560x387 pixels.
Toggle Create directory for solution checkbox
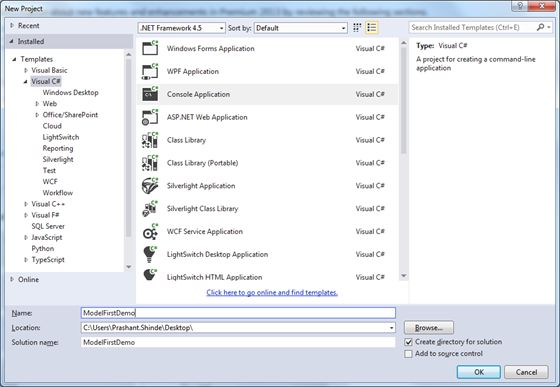(408, 342)
